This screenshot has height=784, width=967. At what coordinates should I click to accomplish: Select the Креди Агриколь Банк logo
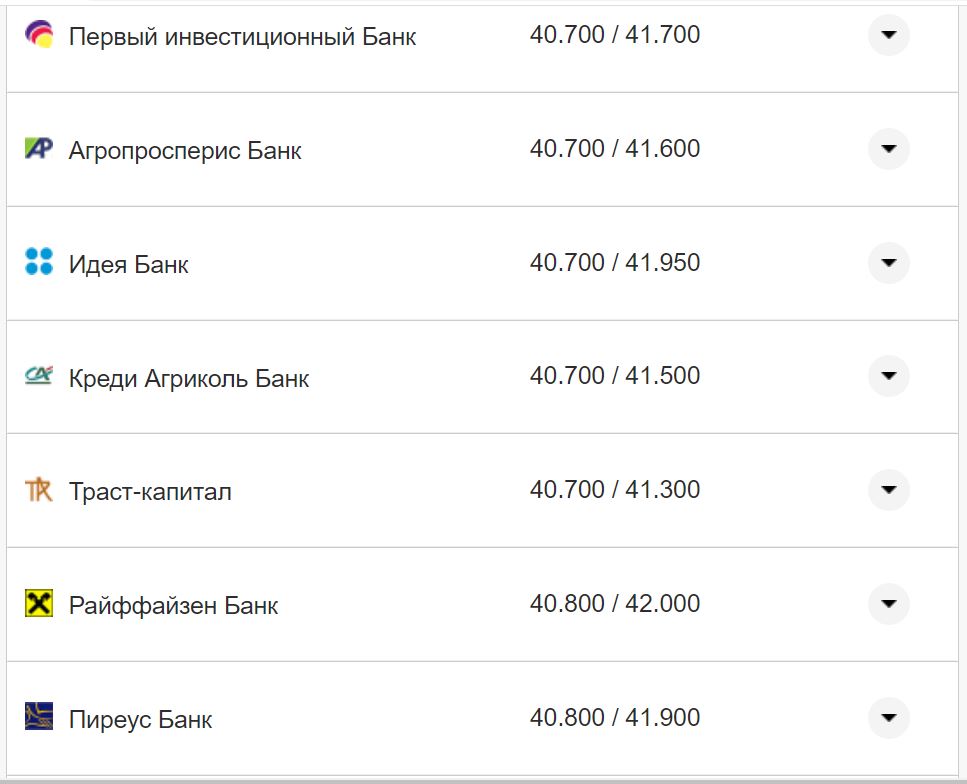tap(39, 375)
